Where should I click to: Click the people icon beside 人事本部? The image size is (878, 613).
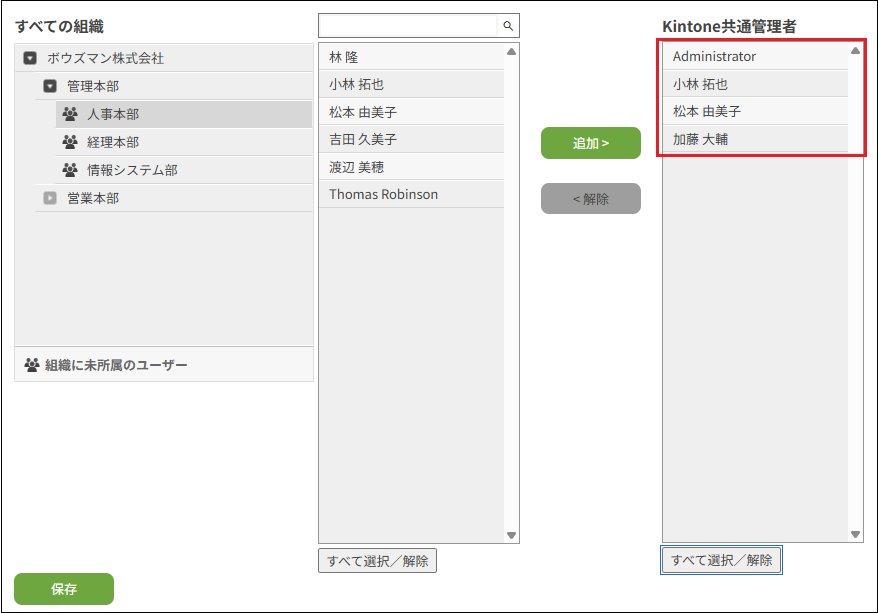70,114
